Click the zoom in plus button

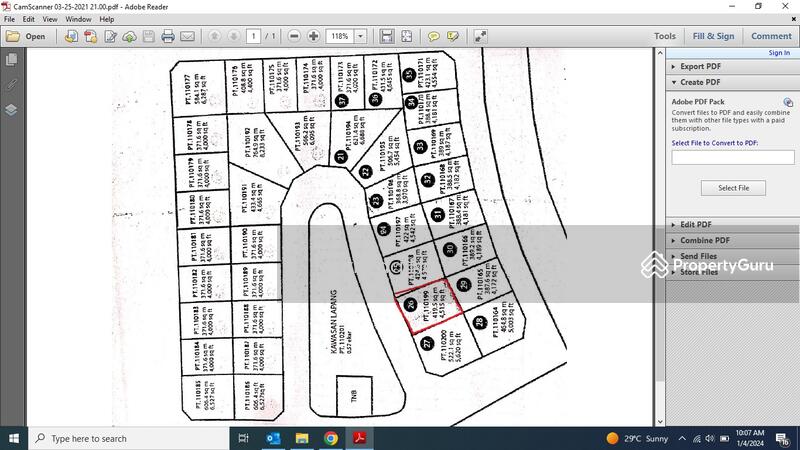314,36
